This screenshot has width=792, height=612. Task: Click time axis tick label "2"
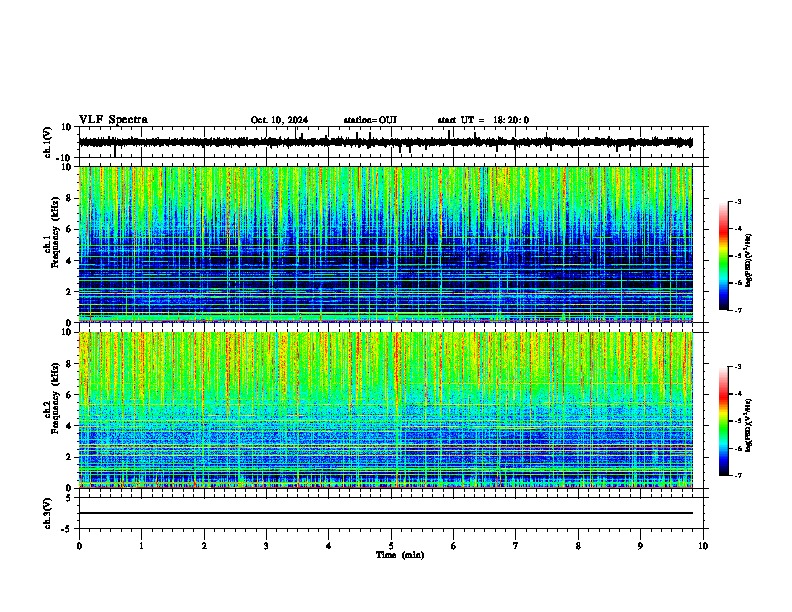tap(204, 546)
